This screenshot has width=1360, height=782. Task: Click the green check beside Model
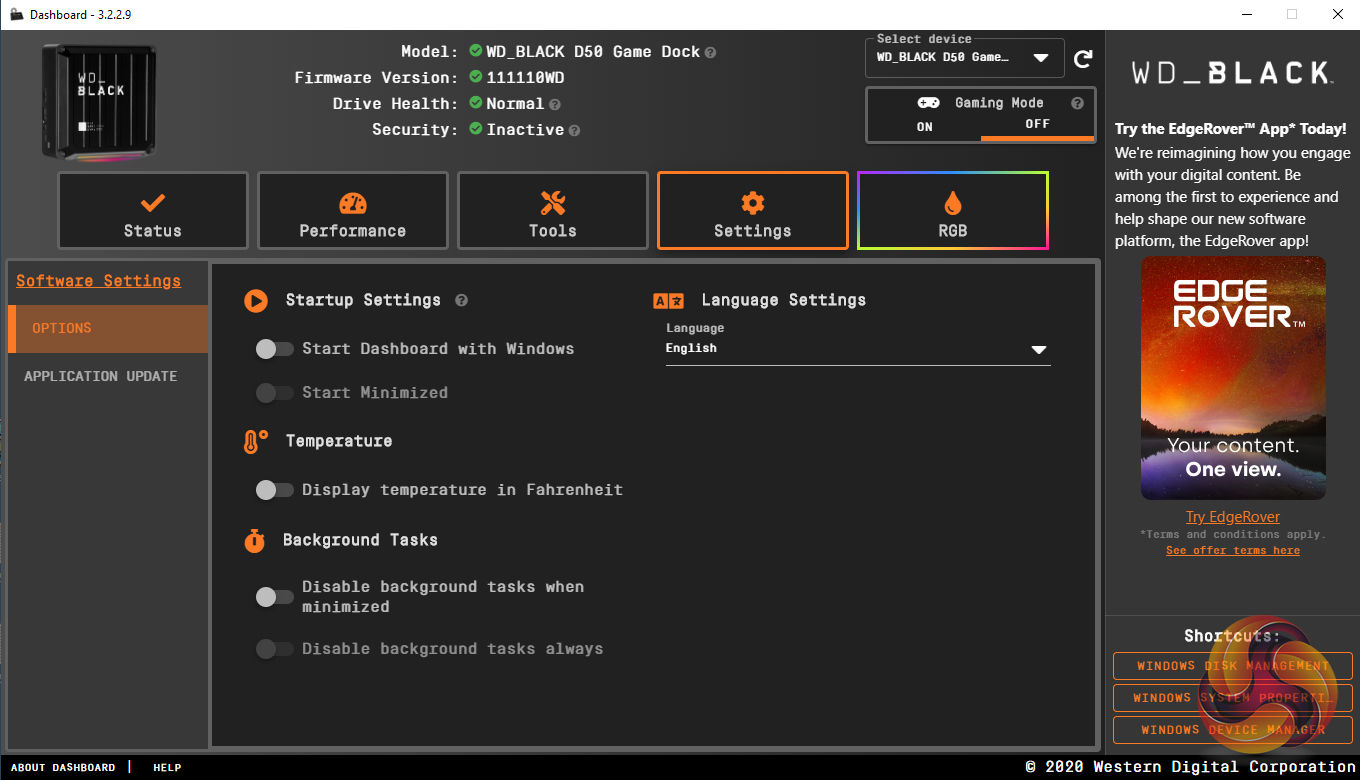click(476, 51)
